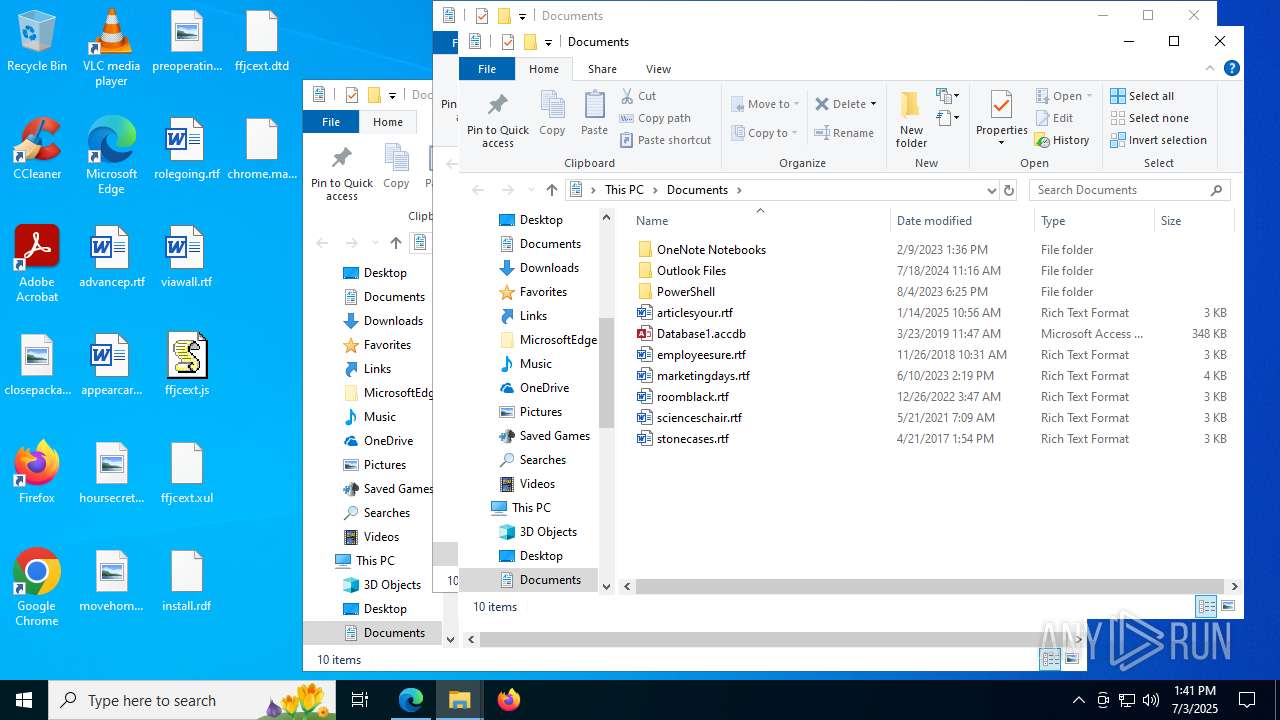Open the Copy to dropdown
The image size is (1280, 720).
pyautogui.click(x=764, y=132)
